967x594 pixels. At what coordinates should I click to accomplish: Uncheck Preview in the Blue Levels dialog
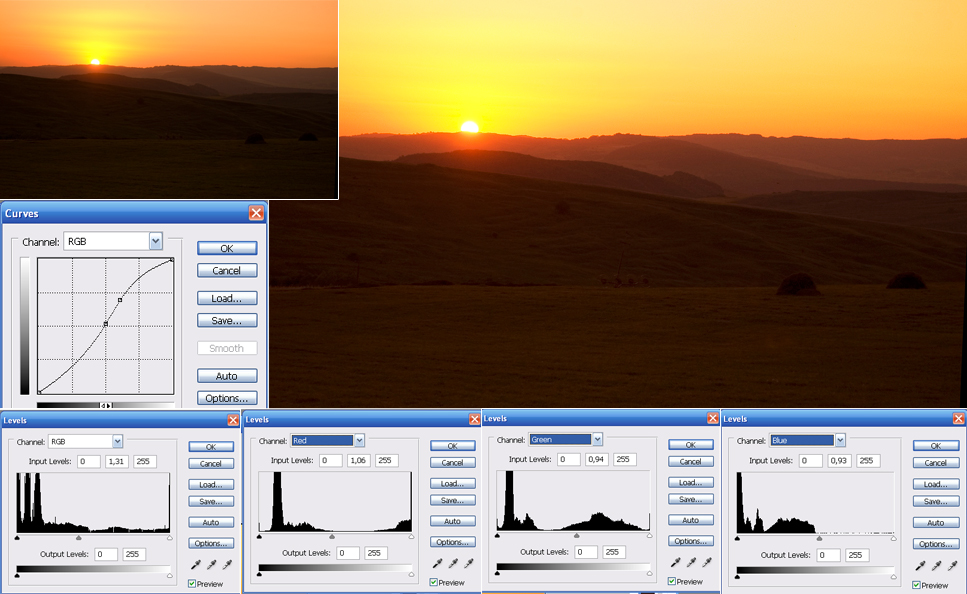click(x=917, y=585)
